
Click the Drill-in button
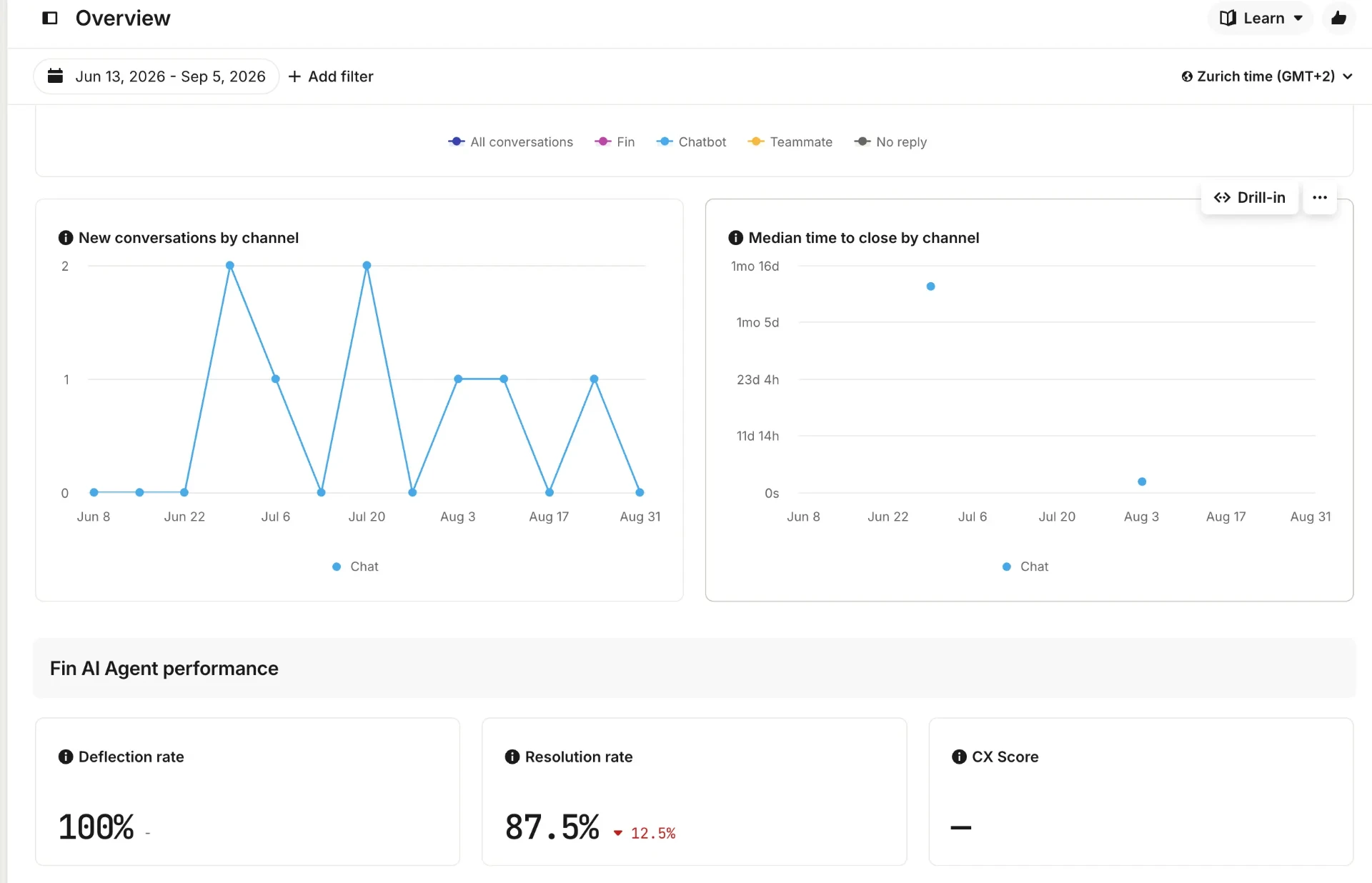click(1250, 198)
